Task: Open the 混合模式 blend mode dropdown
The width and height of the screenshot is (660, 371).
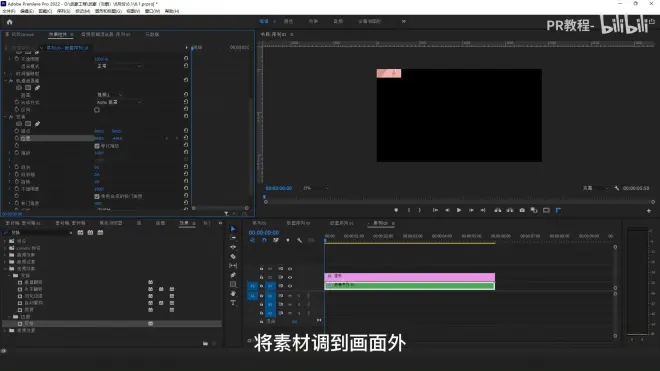Action: 119,66
